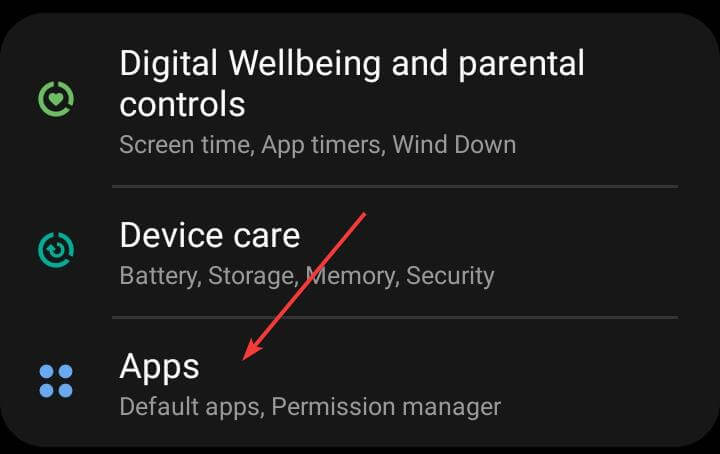
Task: Click the red arrow annotation pointing to Apps
Action: point(304,286)
